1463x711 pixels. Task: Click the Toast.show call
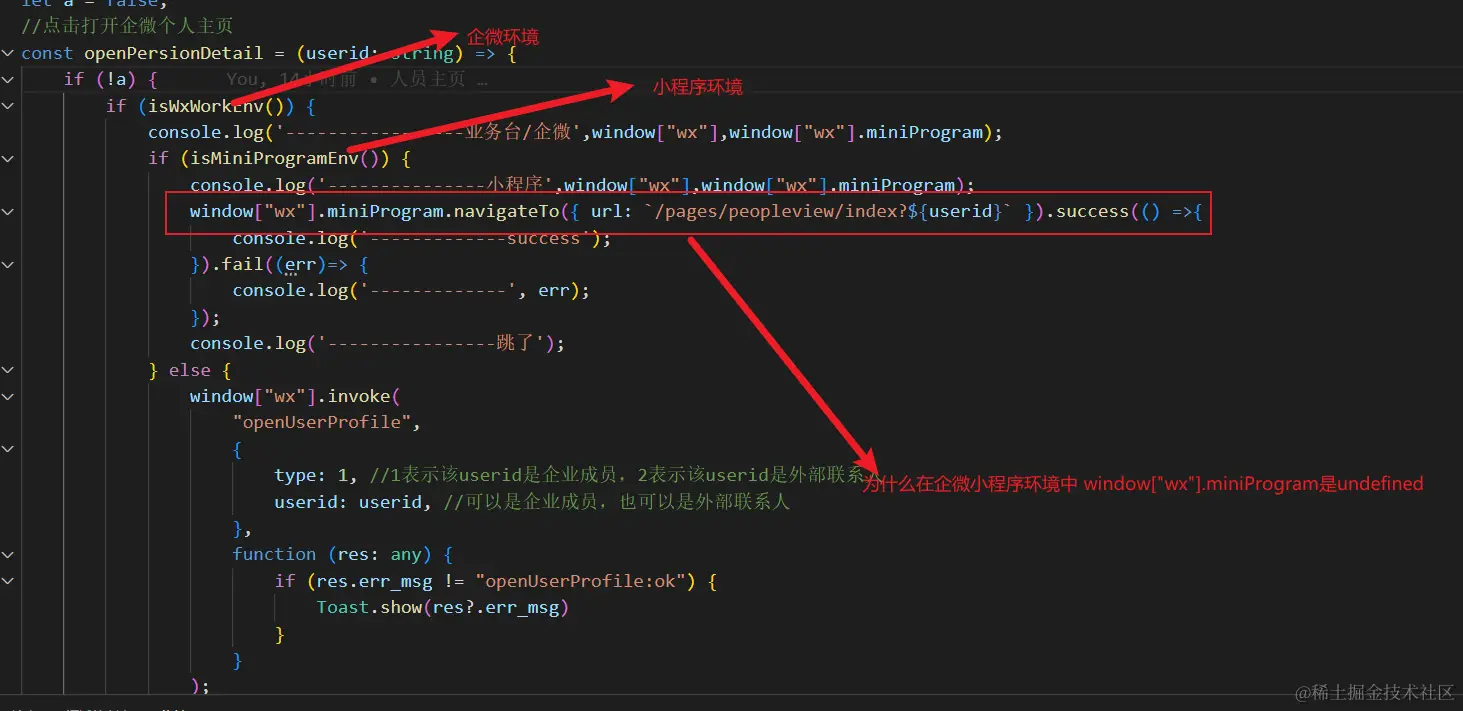click(442, 607)
